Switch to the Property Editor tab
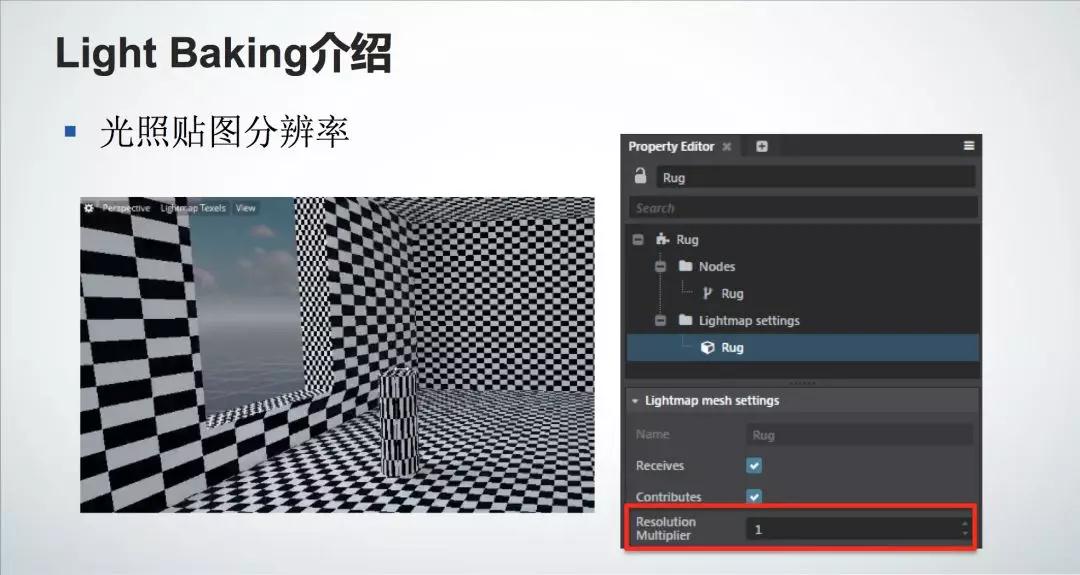 point(671,147)
